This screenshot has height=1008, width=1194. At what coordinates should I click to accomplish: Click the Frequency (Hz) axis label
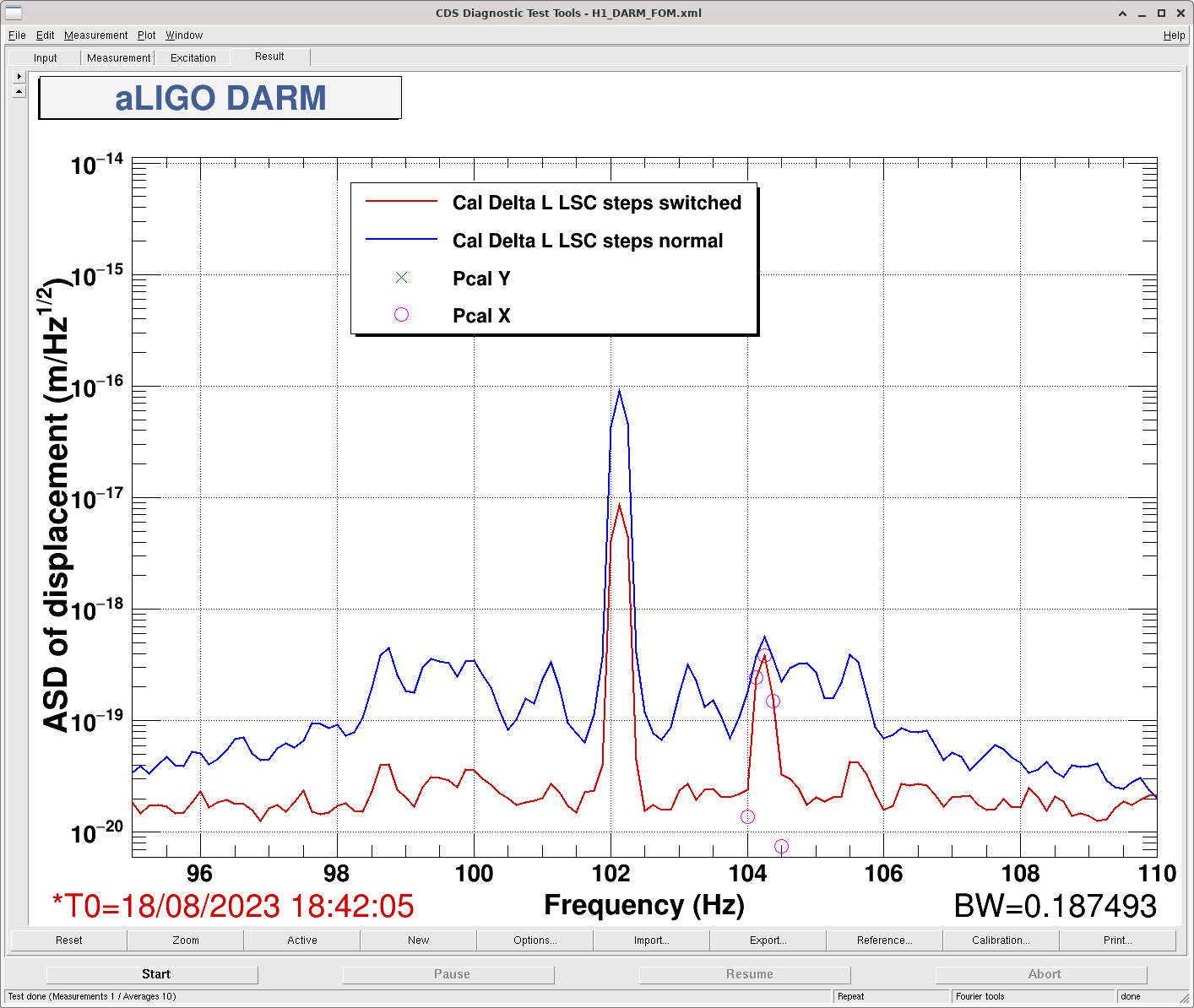click(644, 905)
